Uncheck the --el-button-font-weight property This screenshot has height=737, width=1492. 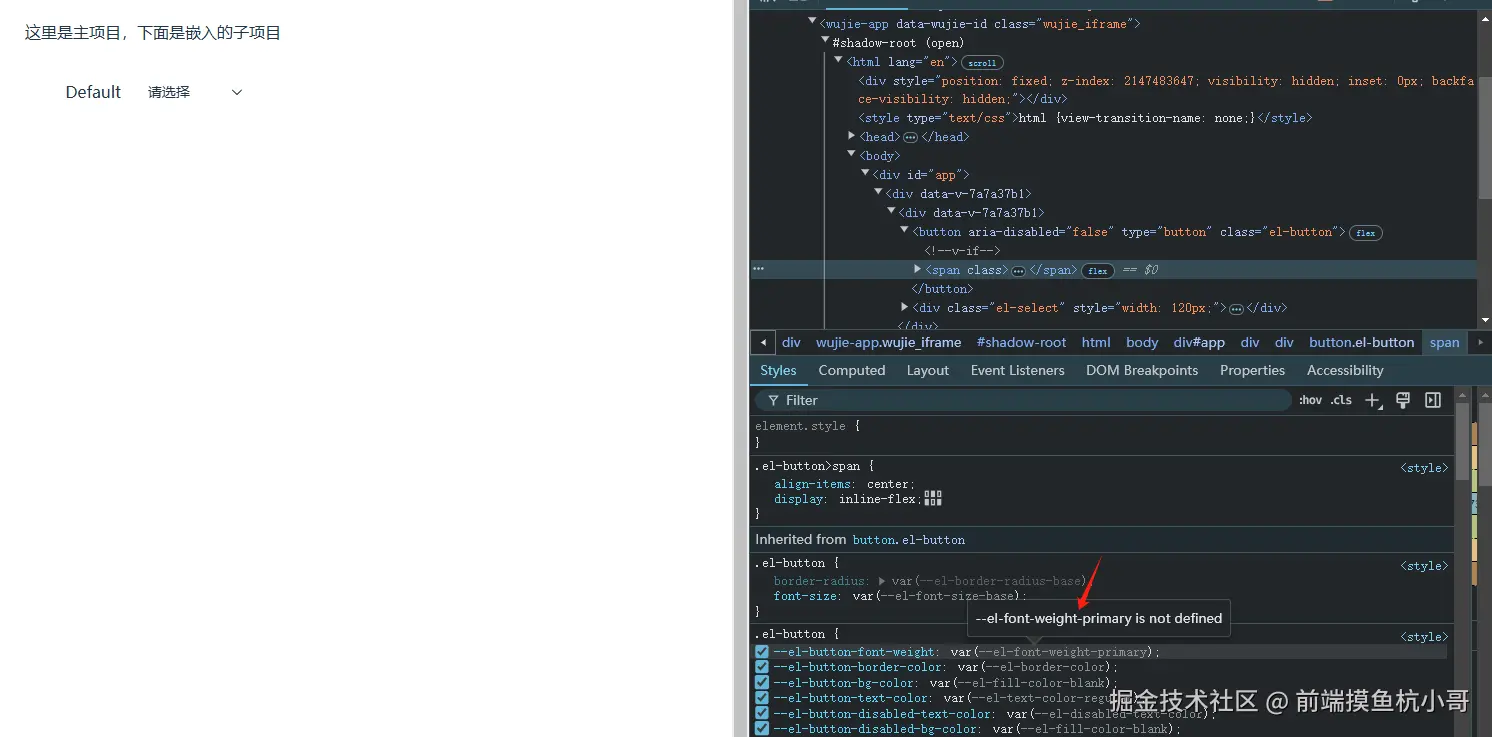click(x=761, y=651)
